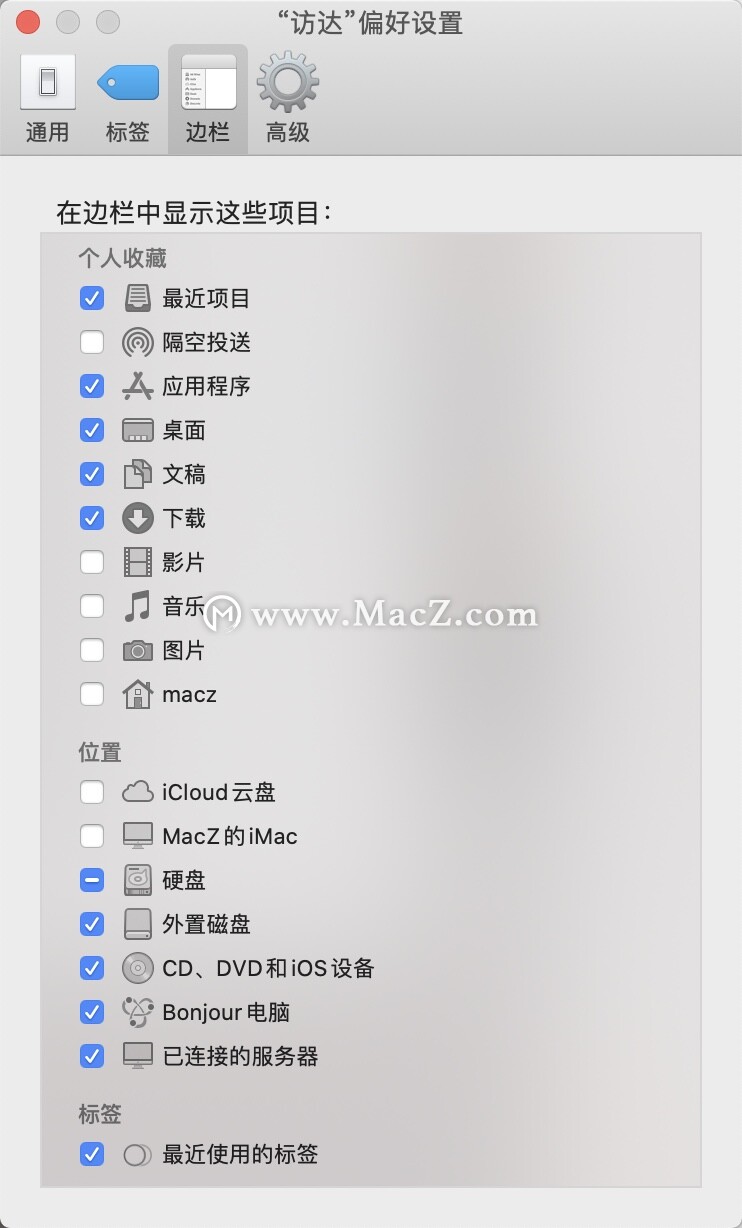Uncheck the 最近项目 checkbox
742x1228 pixels.
coord(92,298)
